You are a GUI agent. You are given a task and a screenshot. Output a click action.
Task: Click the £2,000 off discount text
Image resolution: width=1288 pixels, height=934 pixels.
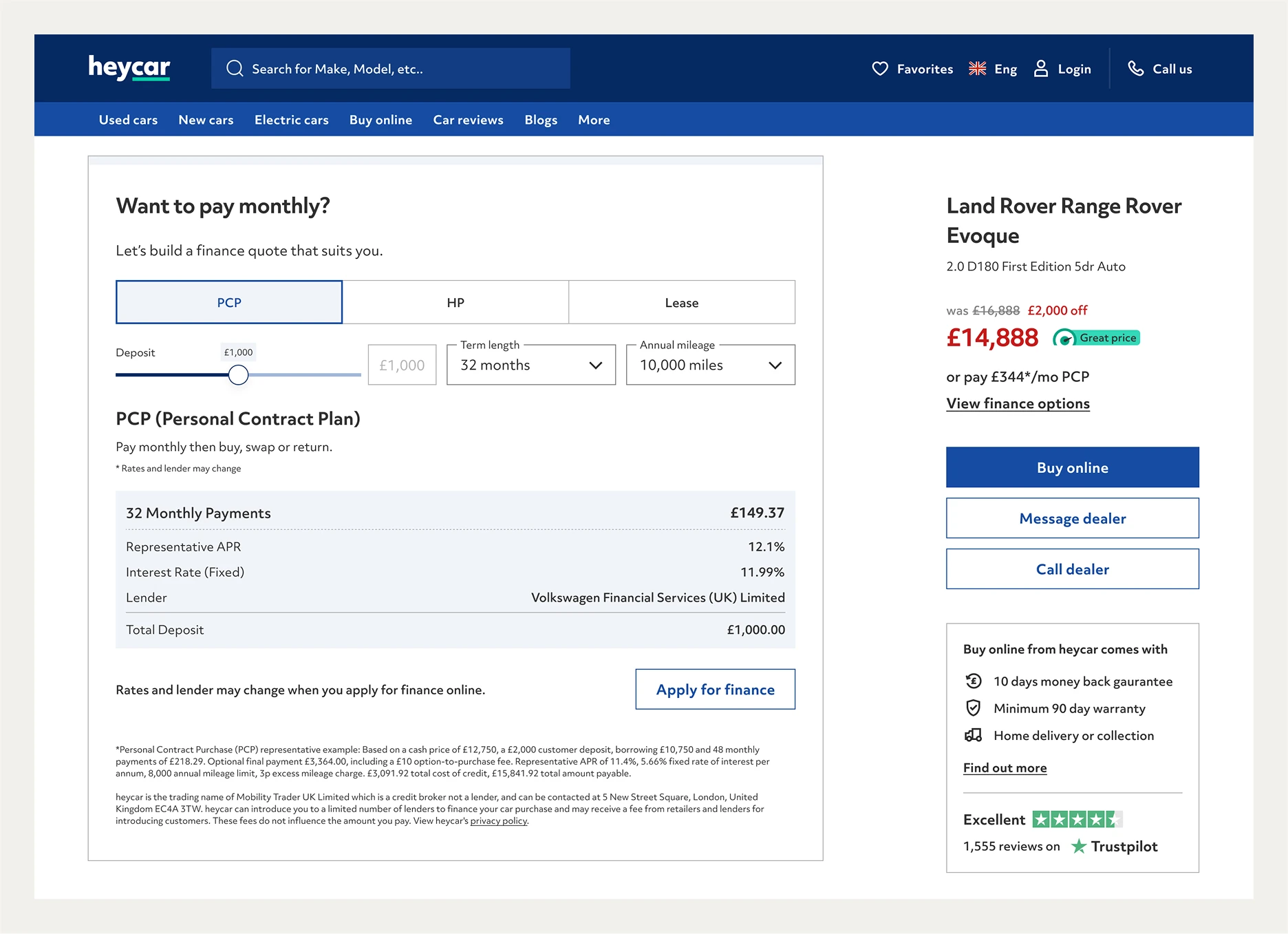[x=1058, y=310]
